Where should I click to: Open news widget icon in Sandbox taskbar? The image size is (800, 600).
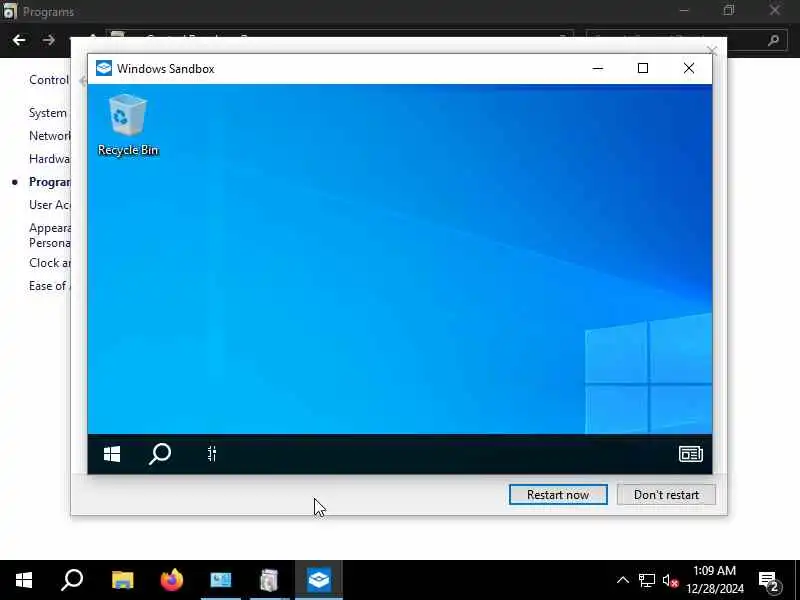(690, 454)
